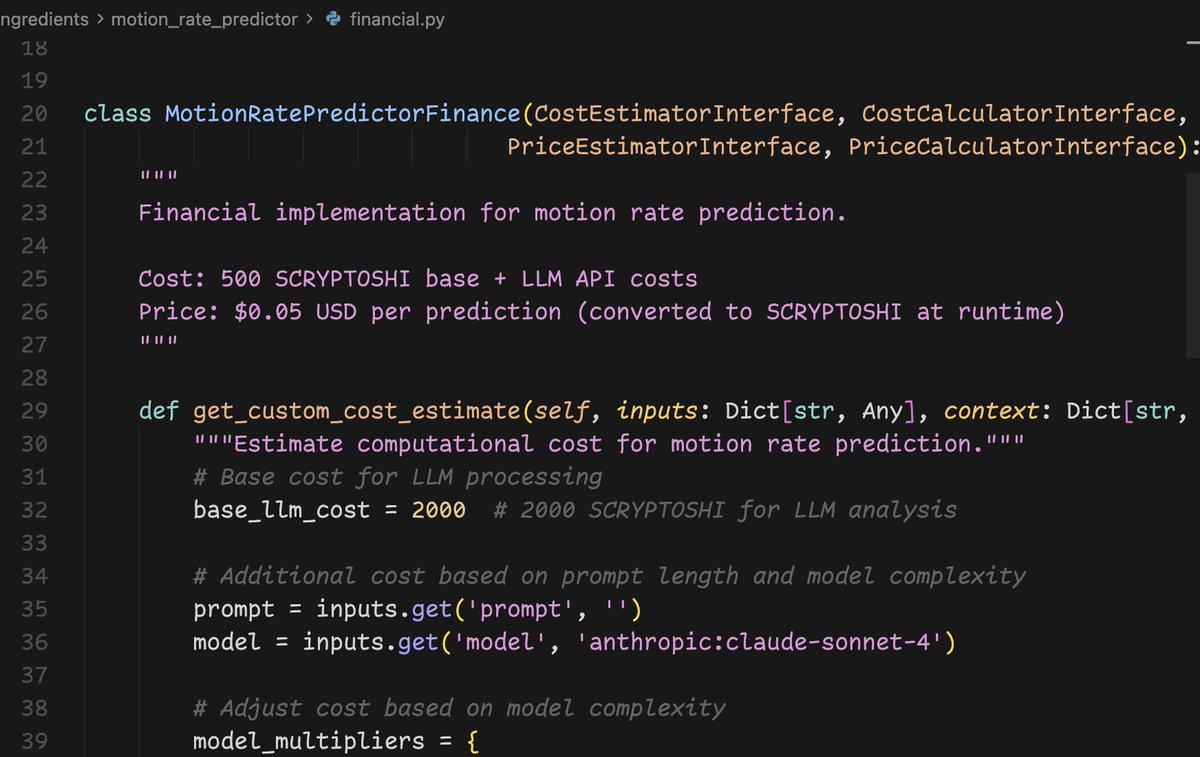Click the comment '# Adjust cost based on model complexity'
1200x757 pixels.
pyautogui.click(x=459, y=708)
